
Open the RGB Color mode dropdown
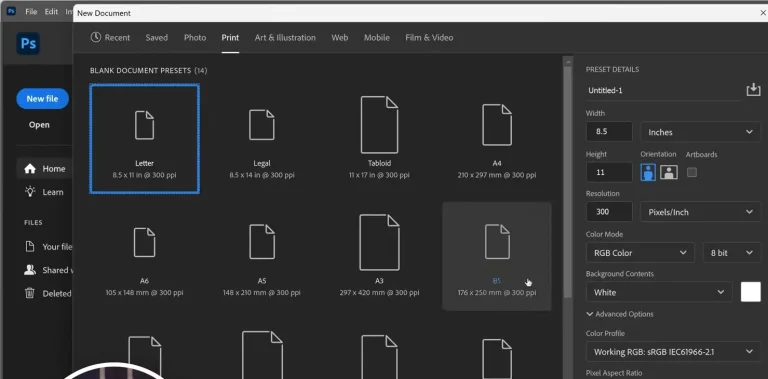coord(640,253)
